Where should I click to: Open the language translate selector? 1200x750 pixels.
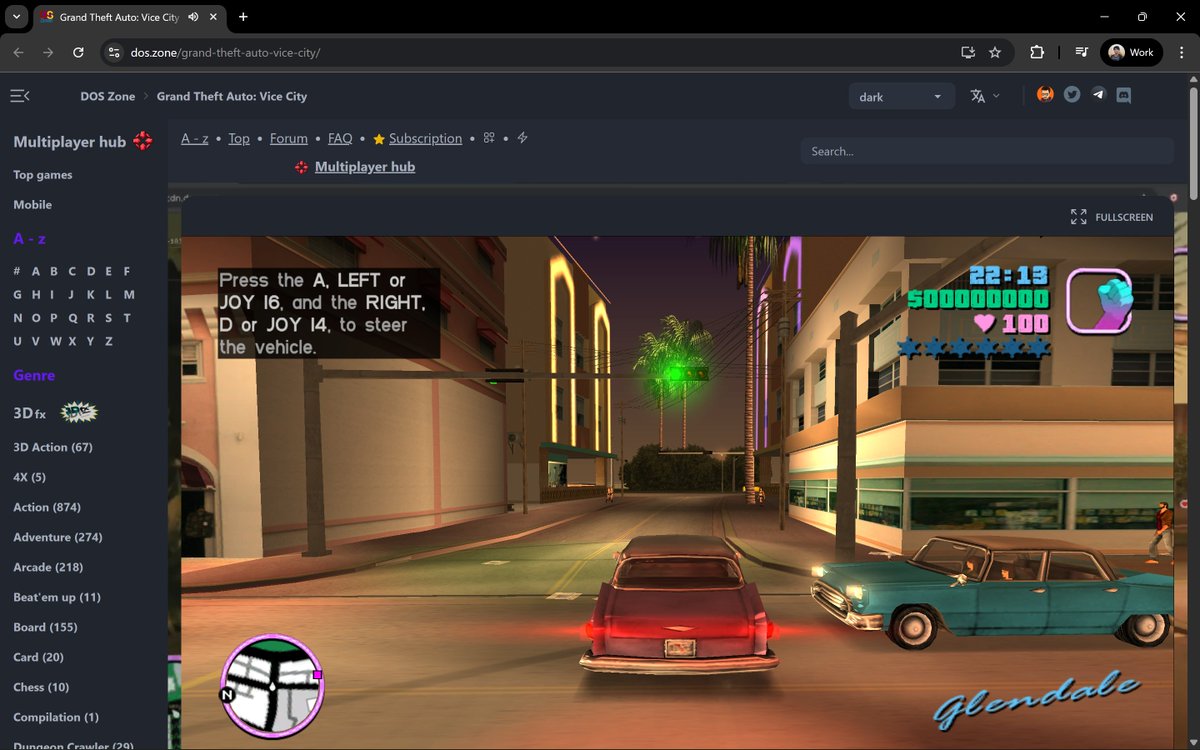(984, 96)
